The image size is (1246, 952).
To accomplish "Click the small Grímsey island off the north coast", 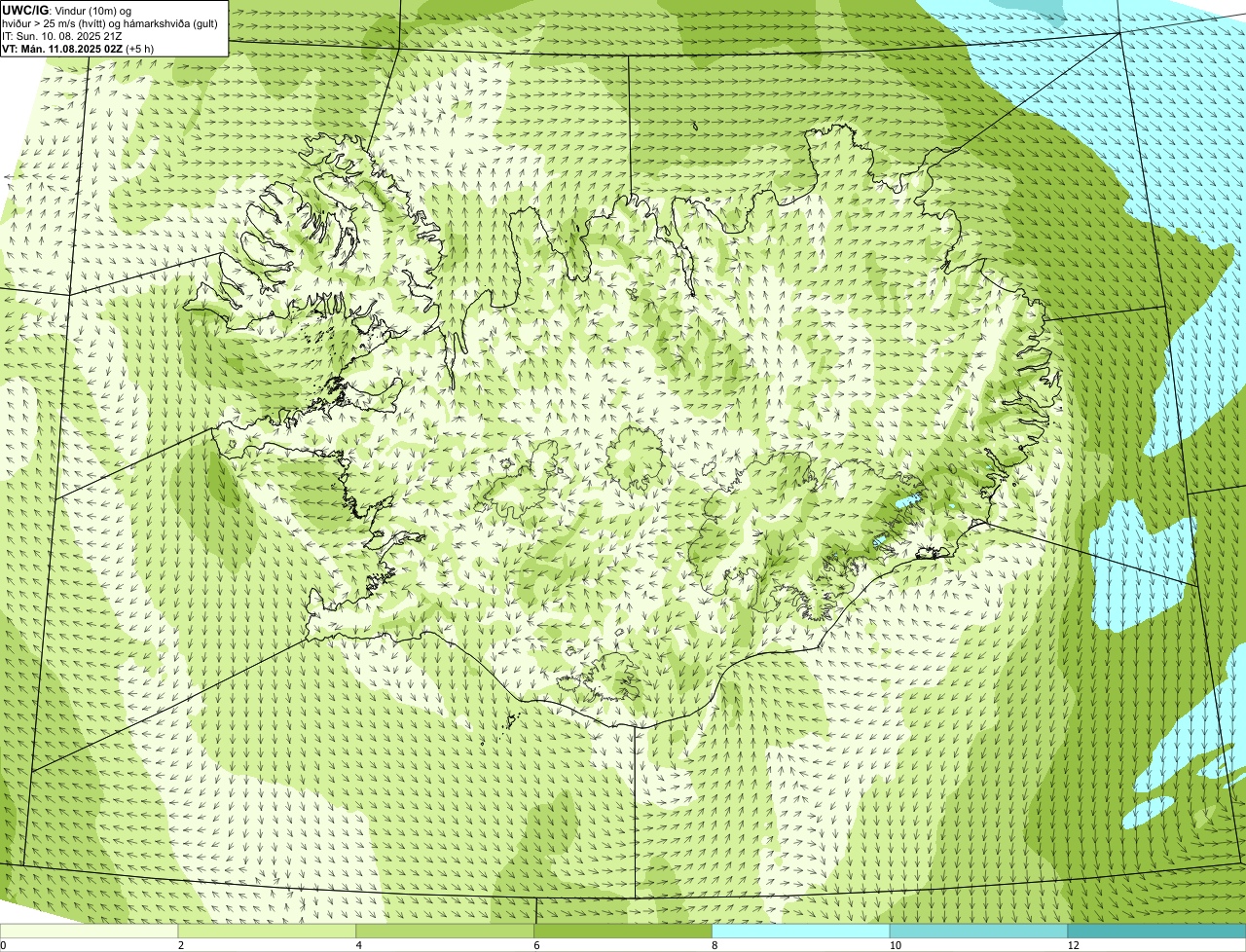I will click(x=696, y=126).
